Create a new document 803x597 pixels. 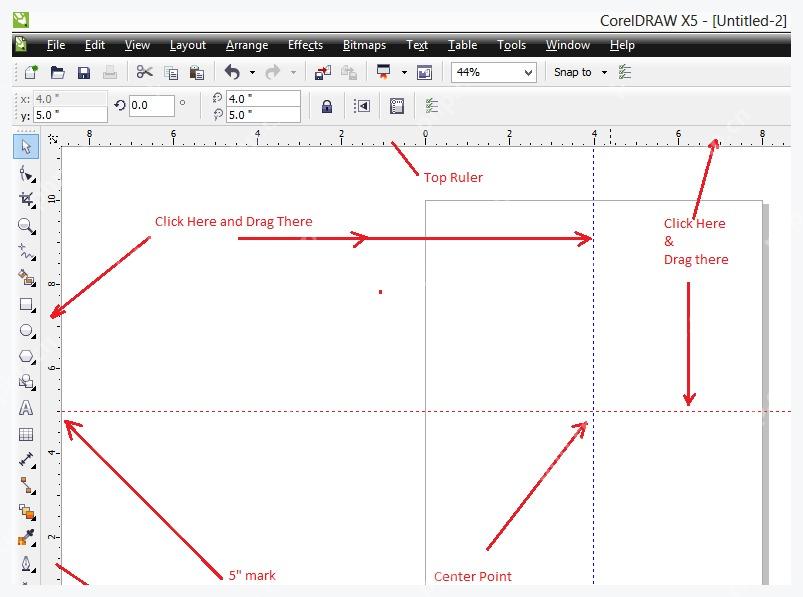(31, 72)
